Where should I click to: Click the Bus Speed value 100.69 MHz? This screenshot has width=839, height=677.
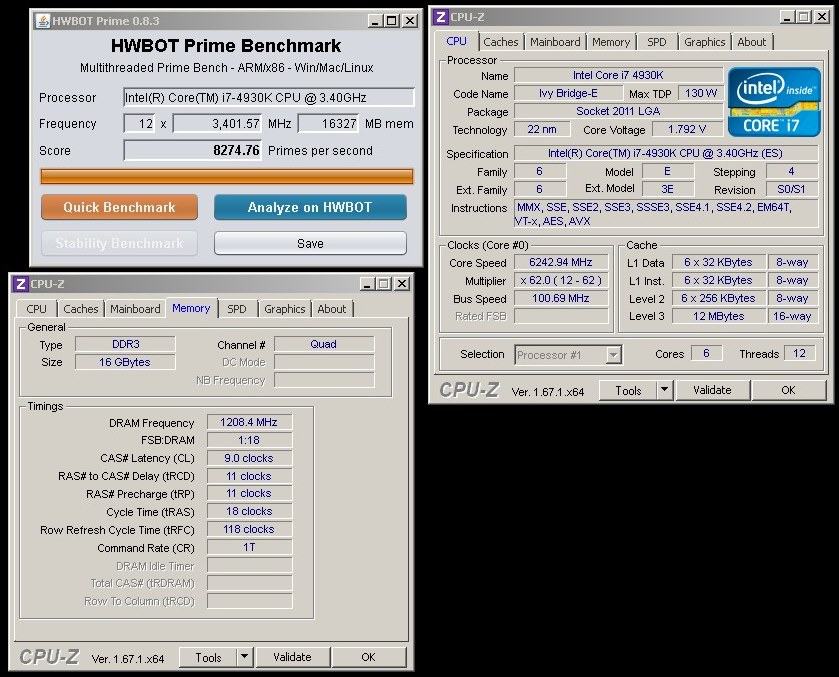[561, 298]
